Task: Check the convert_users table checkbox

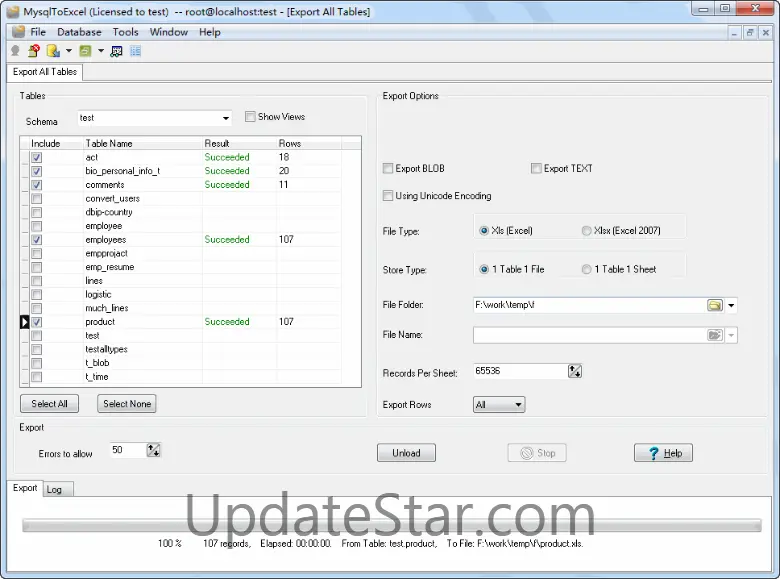Action: point(37,198)
